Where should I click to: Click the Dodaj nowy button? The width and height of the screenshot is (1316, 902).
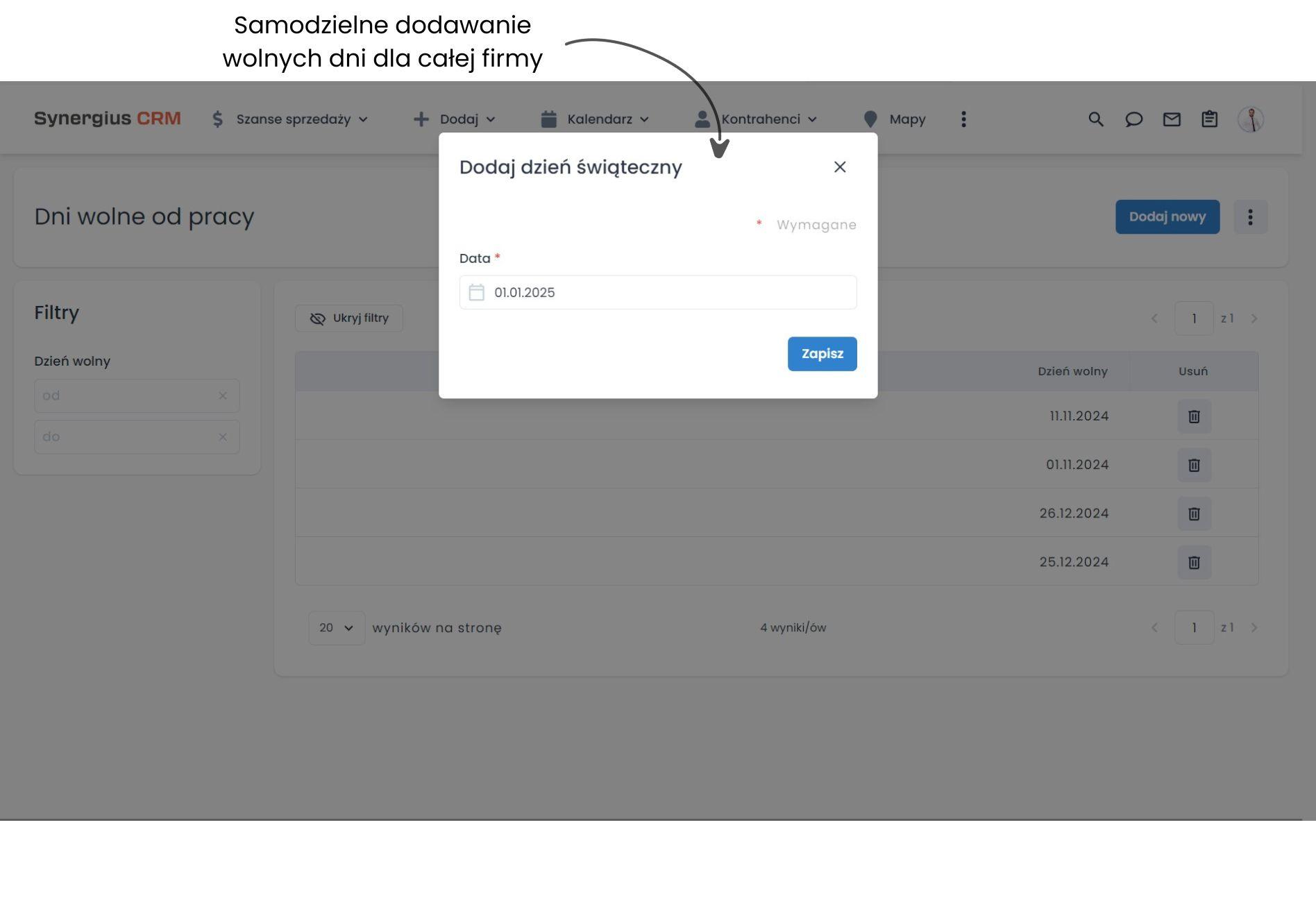tap(1167, 217)
